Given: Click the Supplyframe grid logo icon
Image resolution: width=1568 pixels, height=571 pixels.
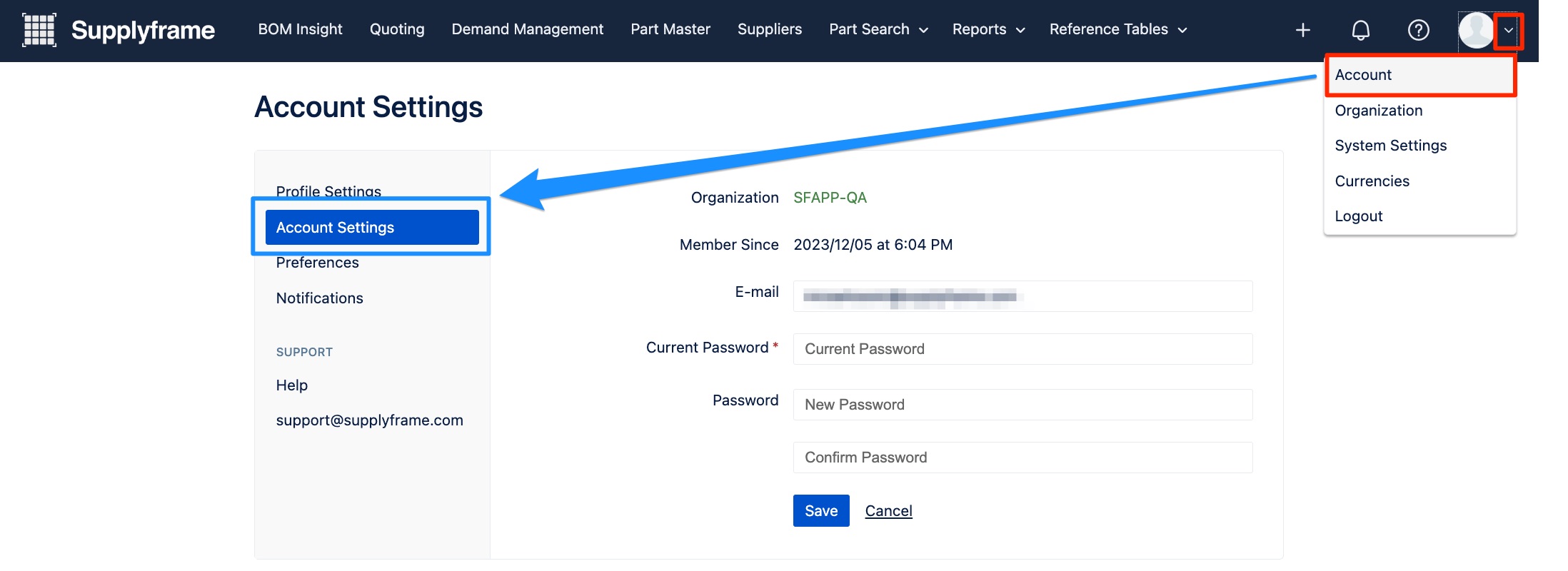Looking at the screenshot, I should coord(39,30).
